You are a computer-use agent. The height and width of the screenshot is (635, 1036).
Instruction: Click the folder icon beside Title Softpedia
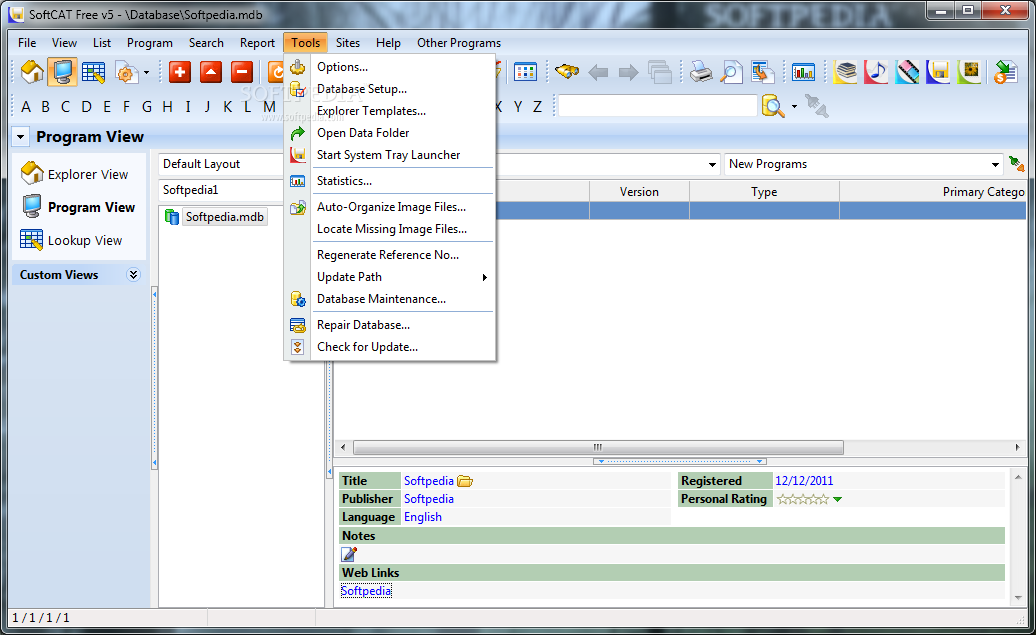[x=465, y=481]
